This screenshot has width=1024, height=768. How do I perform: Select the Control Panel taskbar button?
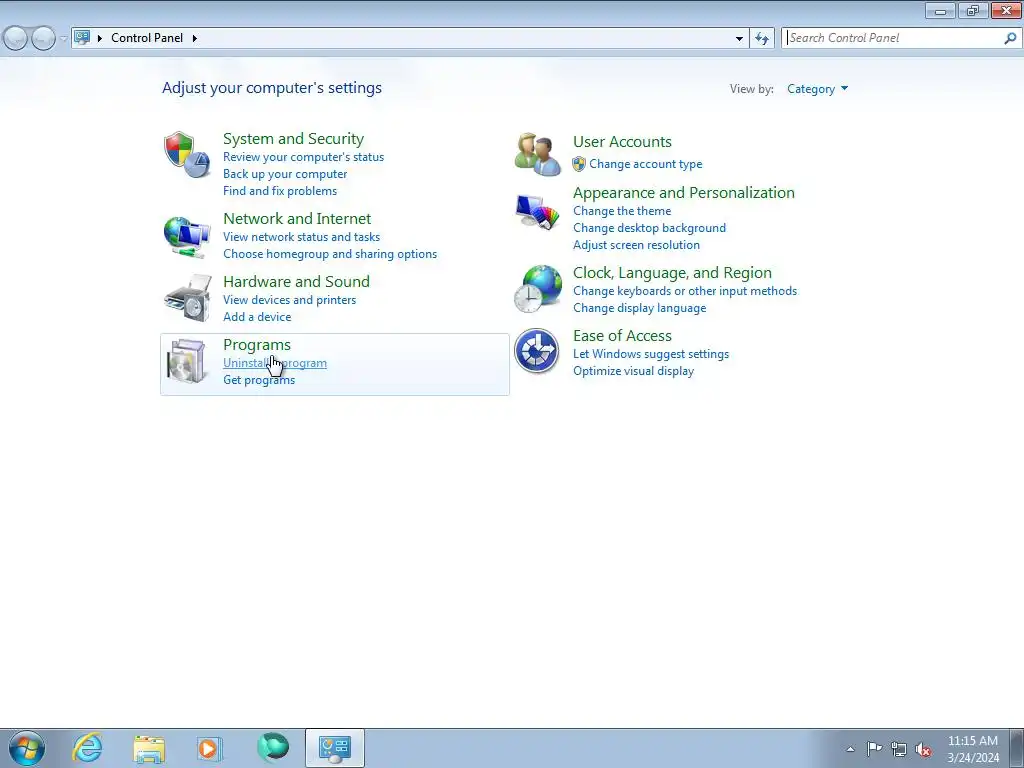[x=335, y=748]
